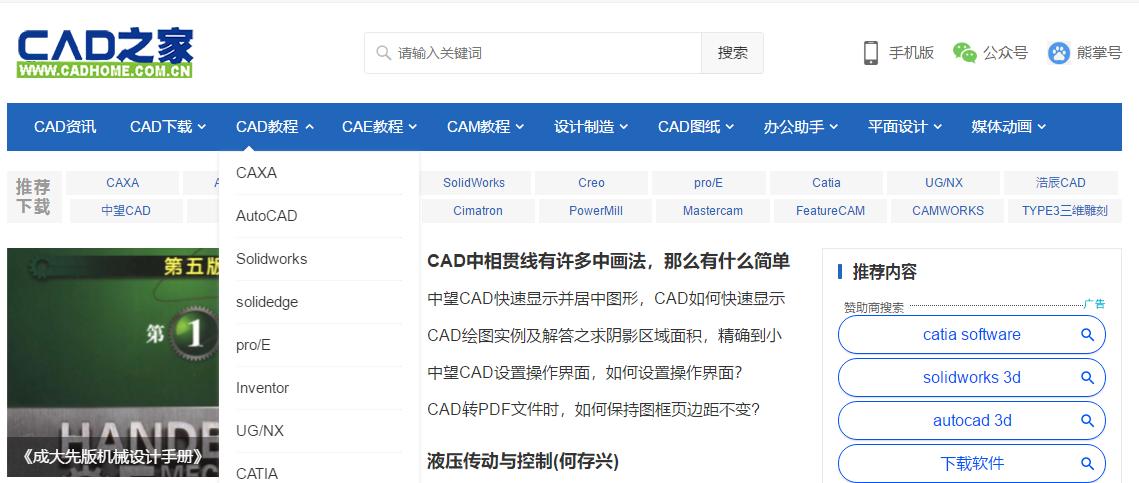Open article CAD转PDF文件时 页边距不变
This screenshot has height=483, width=1139.
[593, 410]
